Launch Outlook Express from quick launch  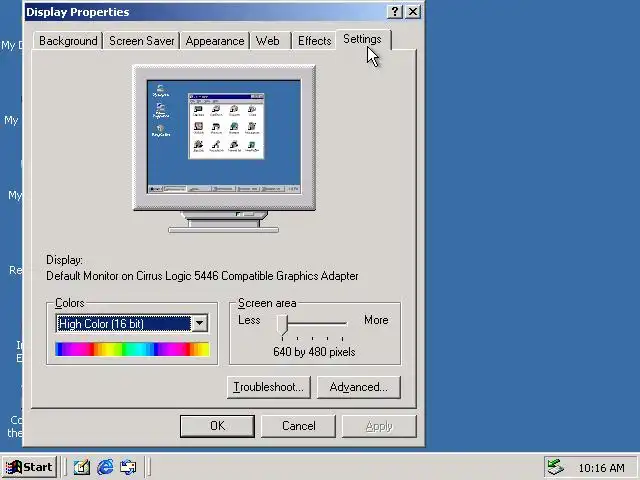[128, 467]
